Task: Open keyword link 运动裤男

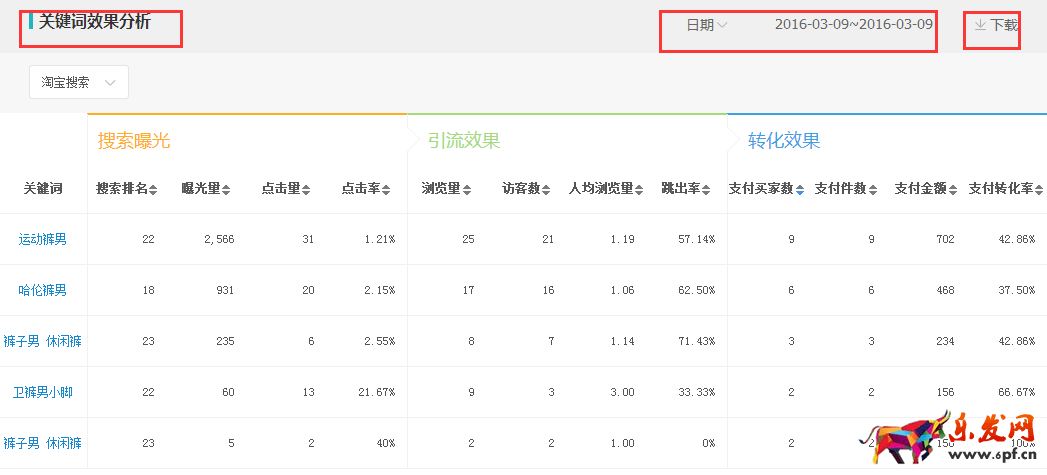Action: pyautogui.click(x=43, y=239)
